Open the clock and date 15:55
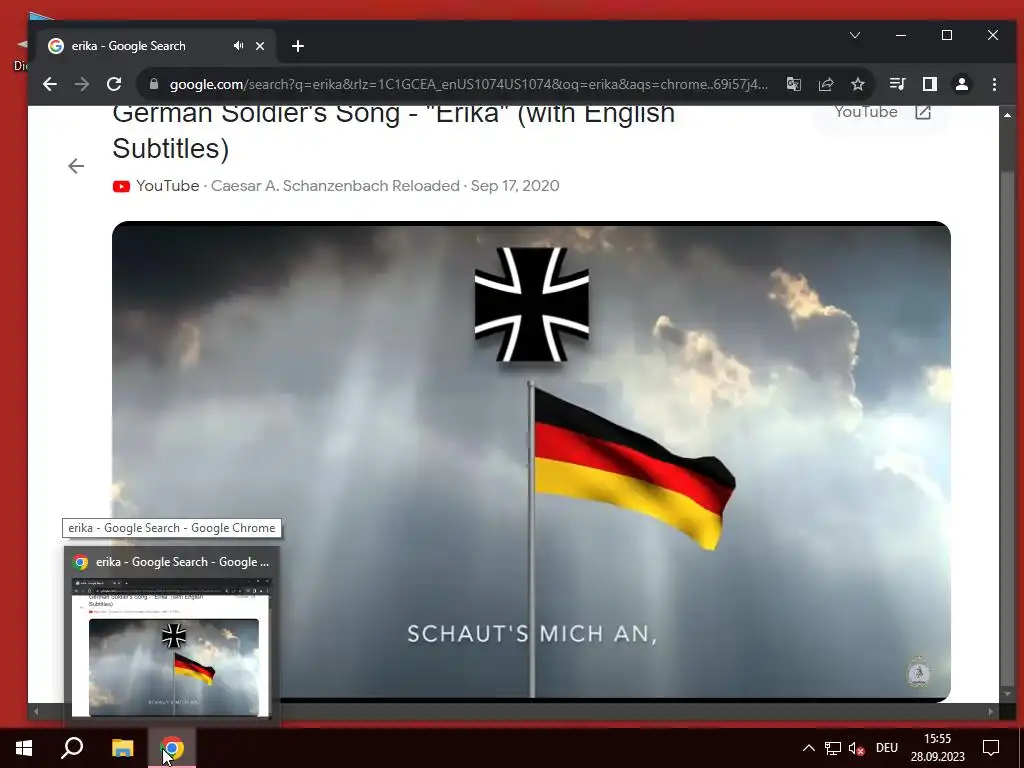Viewport: 1024px width, 768px height. click(938, 748)
